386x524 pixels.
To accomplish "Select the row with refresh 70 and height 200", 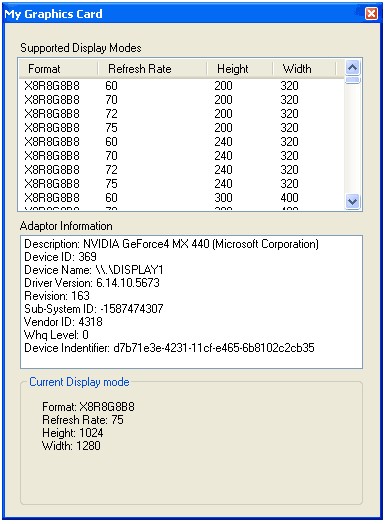I will pyautogui.click(x=181, y=100).
